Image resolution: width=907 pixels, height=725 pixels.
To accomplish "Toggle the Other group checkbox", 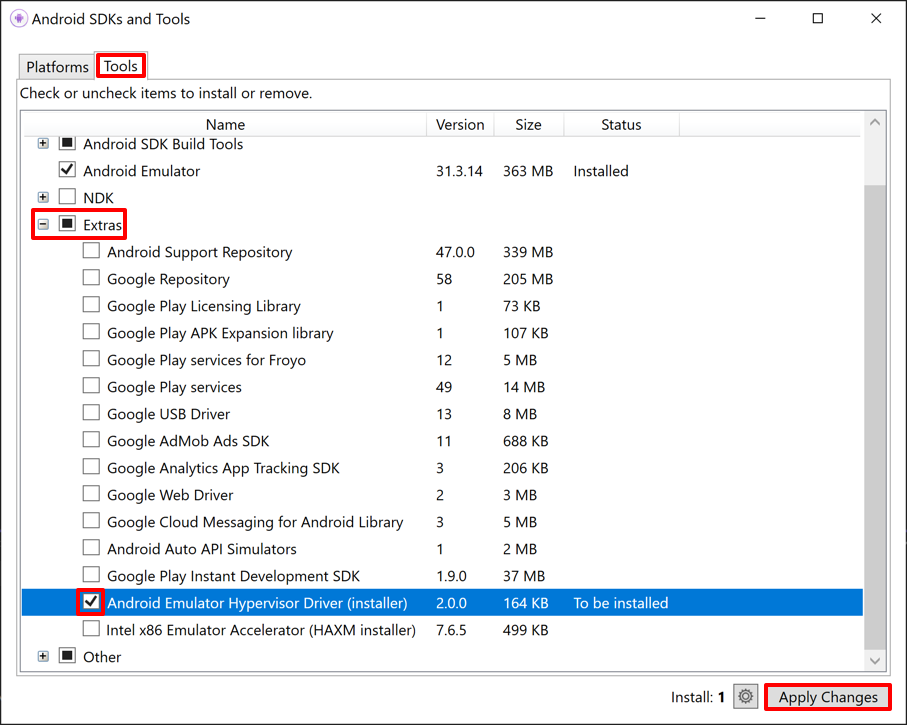I will click(67, 656).
